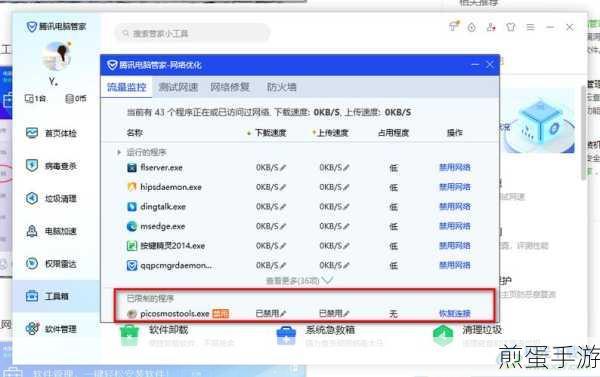Sort by 上传速度 column header
Screen dimensions: 600x377
point(333,133)
